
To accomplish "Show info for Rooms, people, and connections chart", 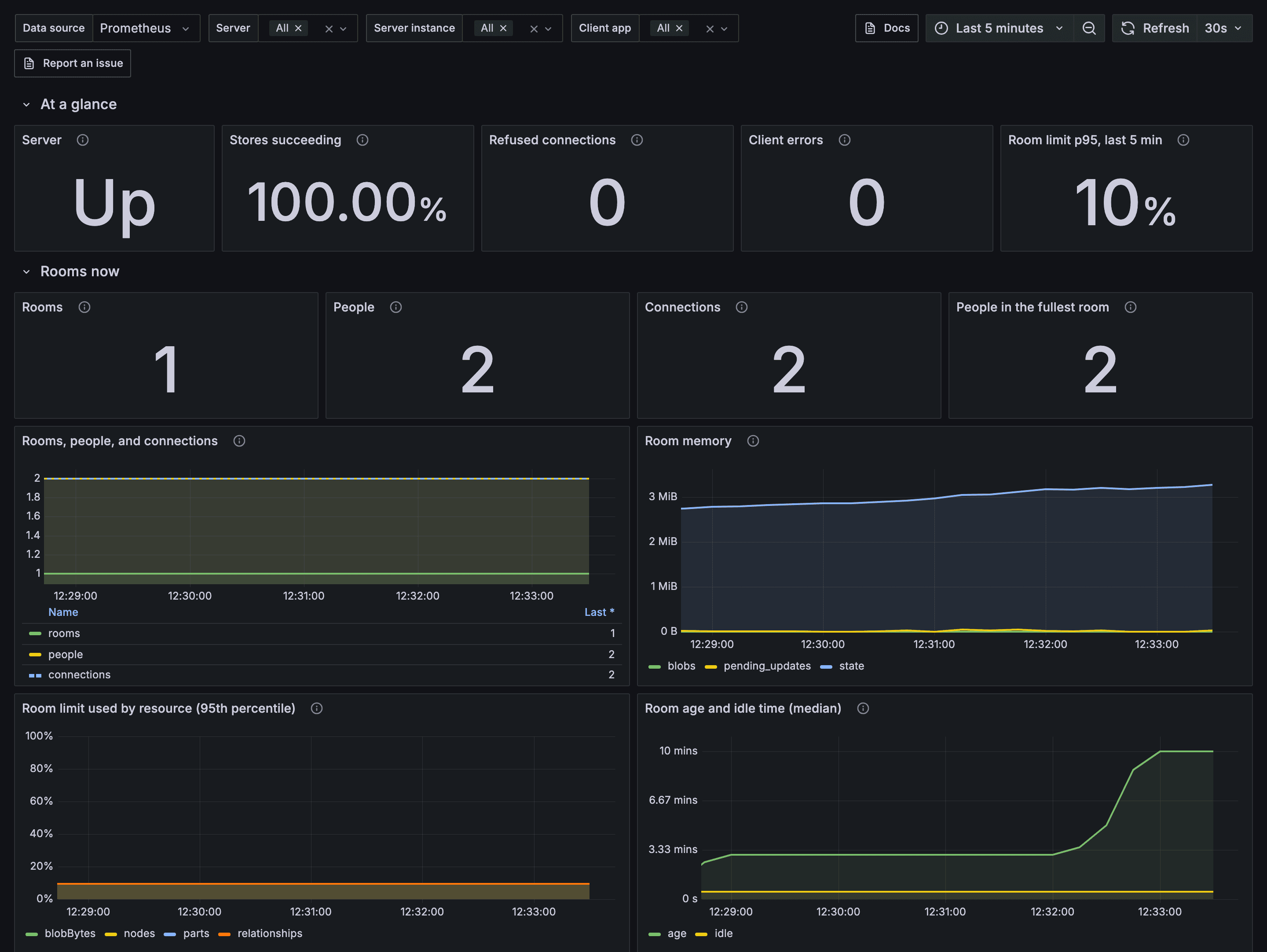I will pyautogui.click(x=239, y=441).
